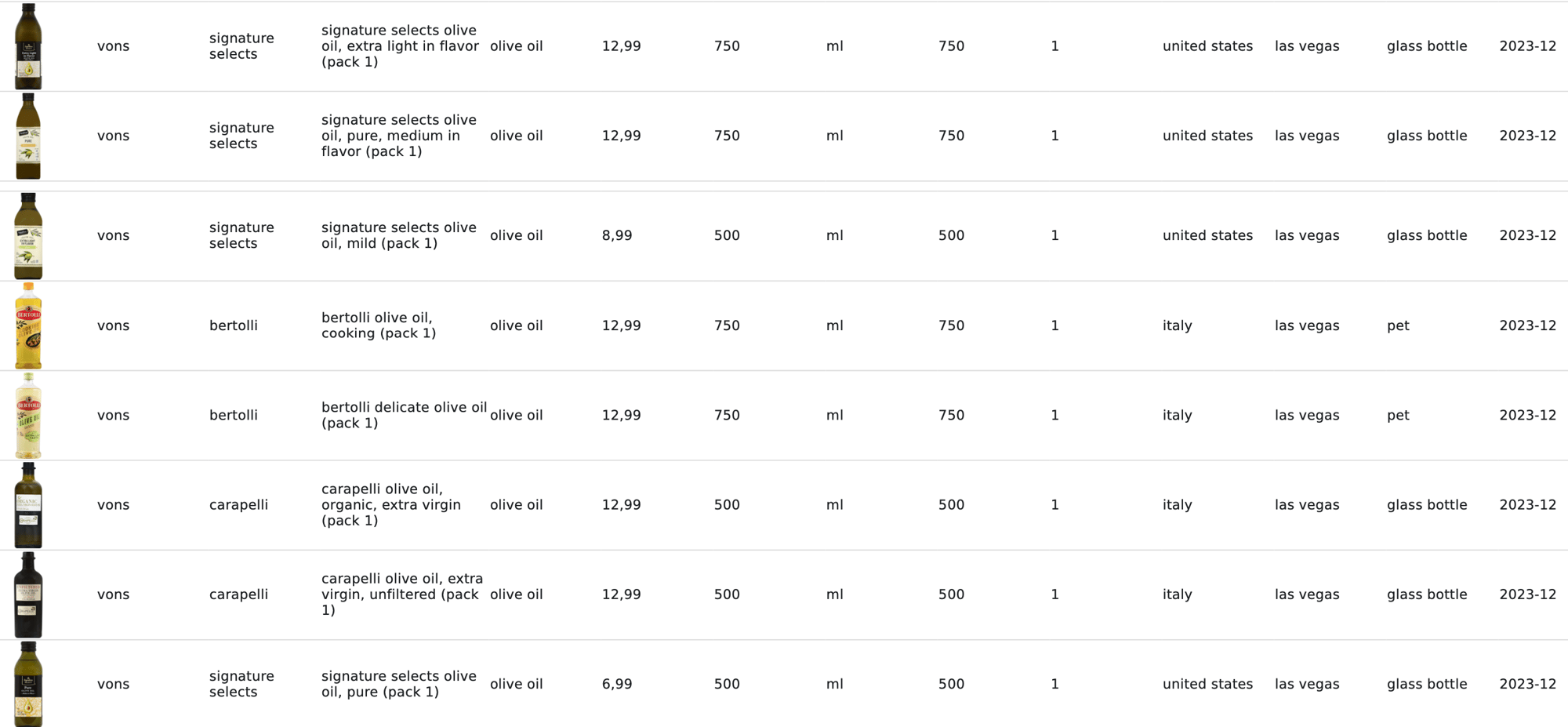Click 'signature selects olive oil, mild' product name
The height and width of the screenshot is (727, 1568).
[x=398, y=235]
